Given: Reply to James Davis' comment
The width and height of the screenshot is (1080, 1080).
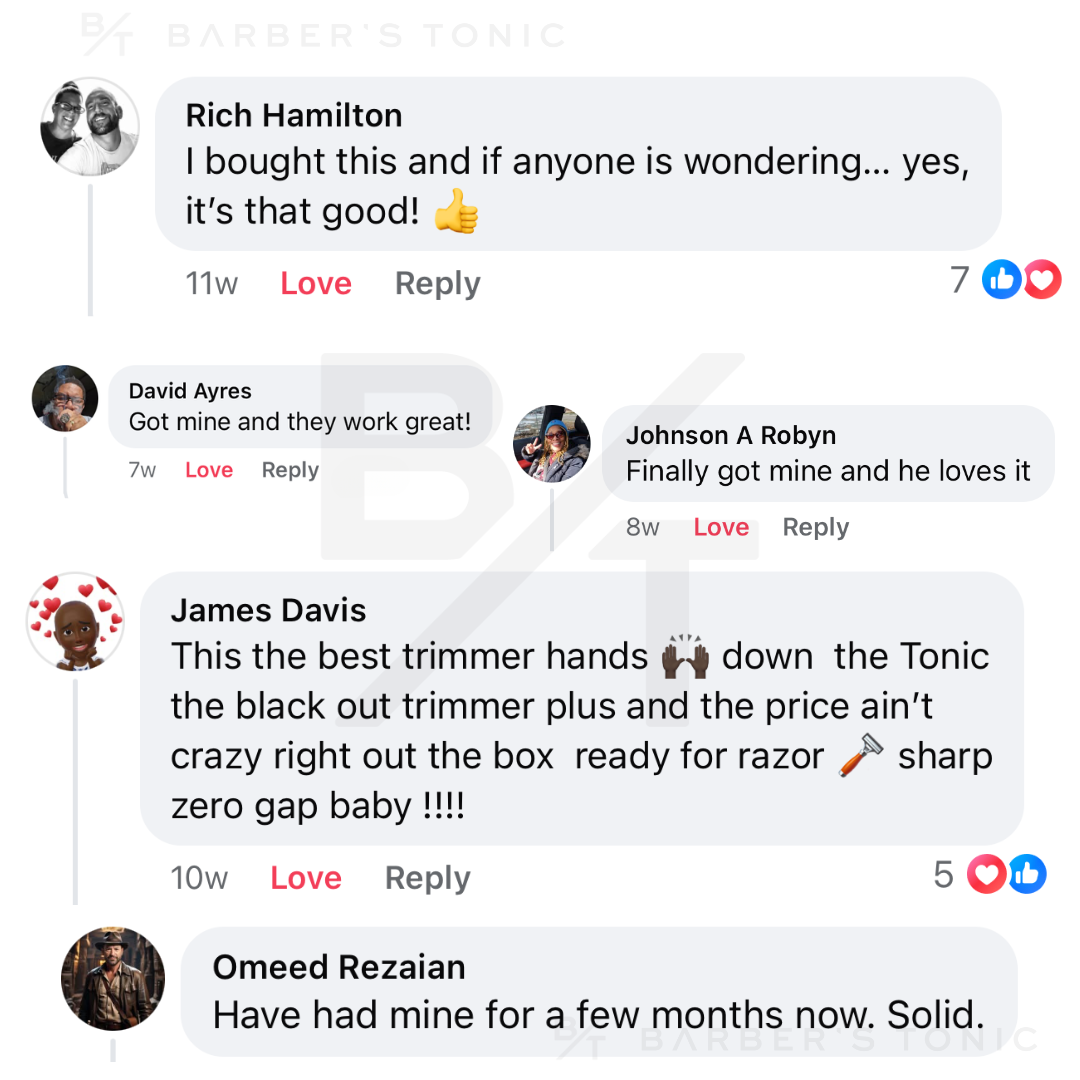Looking at the screenshot, I should tap(428, 878).
